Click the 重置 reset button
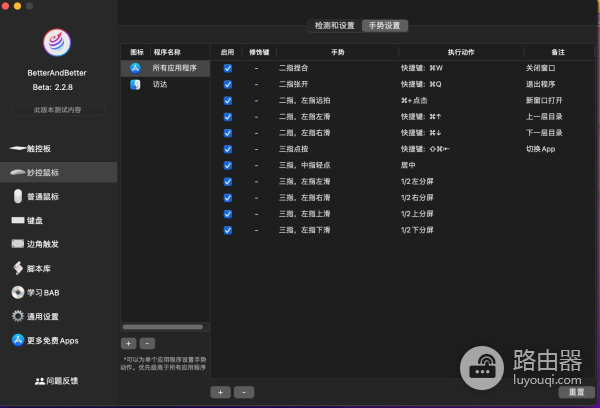The width and height of the screenshot is (600, 408). point(576,392)
